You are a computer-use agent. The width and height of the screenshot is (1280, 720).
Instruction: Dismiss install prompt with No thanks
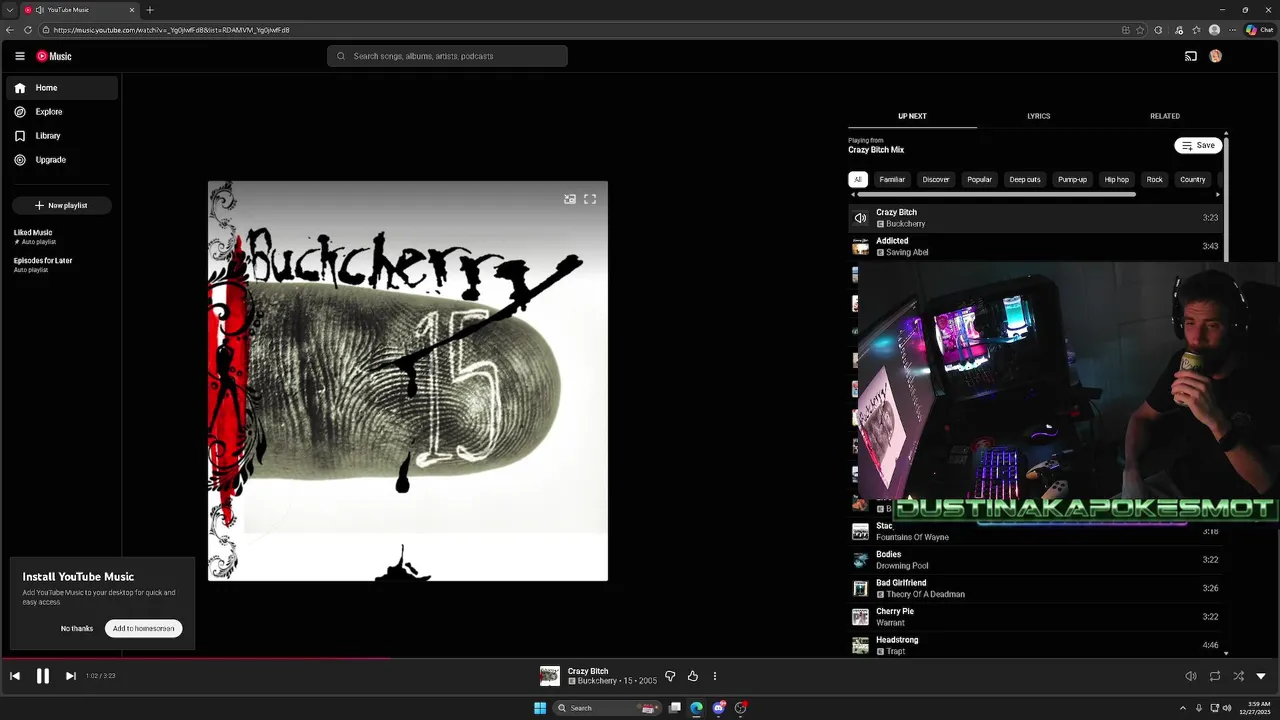pos(77,628)
